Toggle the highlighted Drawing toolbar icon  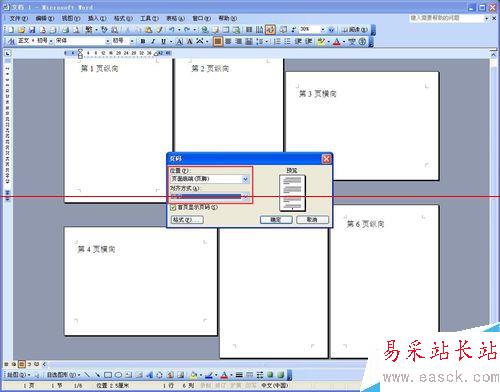click(270, 30)
